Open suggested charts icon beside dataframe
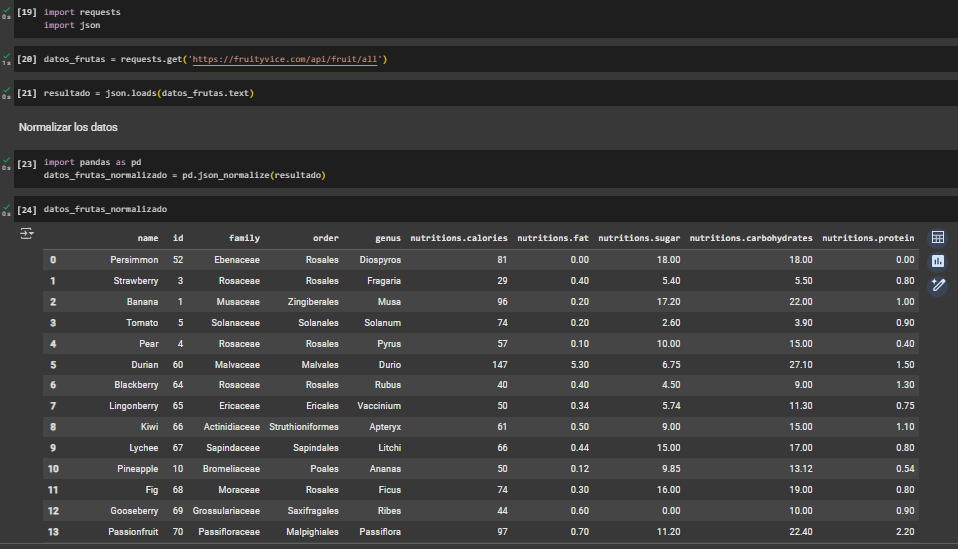Screen dimensions: 958x549 click(938, 261)
